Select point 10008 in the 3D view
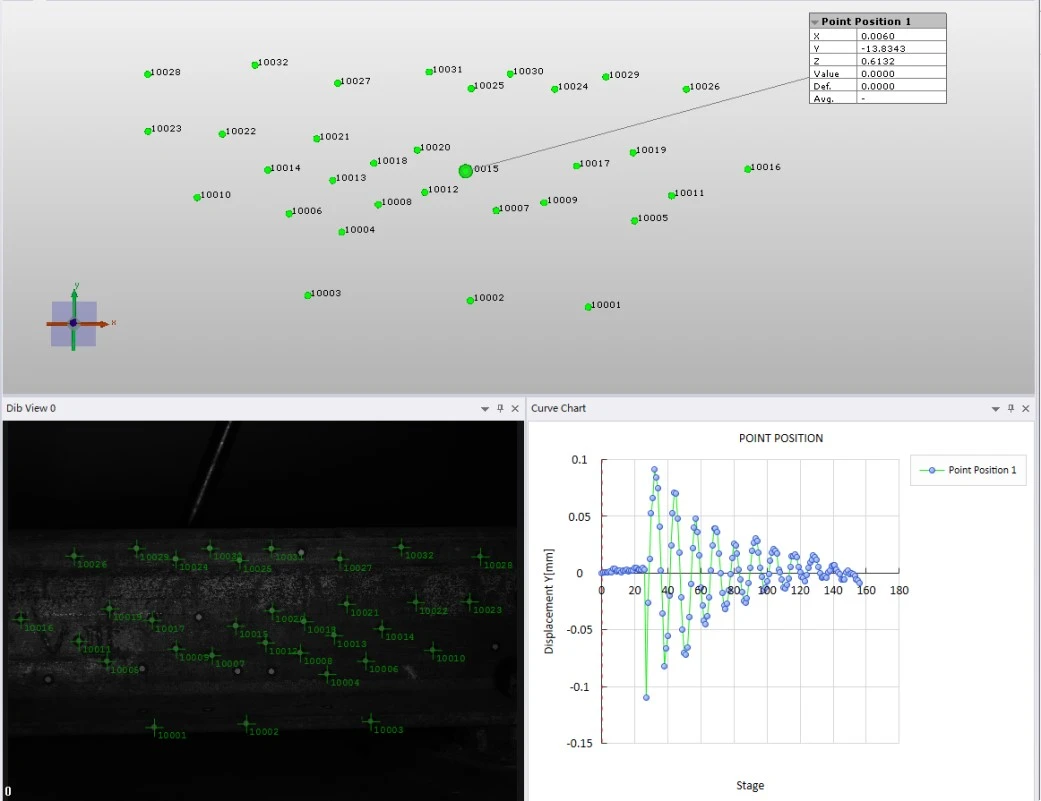Screen dimensions: 1041x801 [x=378, y=204]
